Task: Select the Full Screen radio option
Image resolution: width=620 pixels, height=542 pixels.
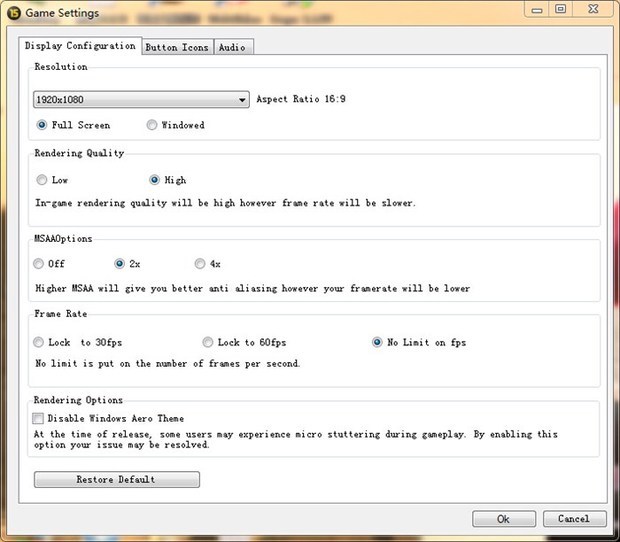Action: [42, 126]
